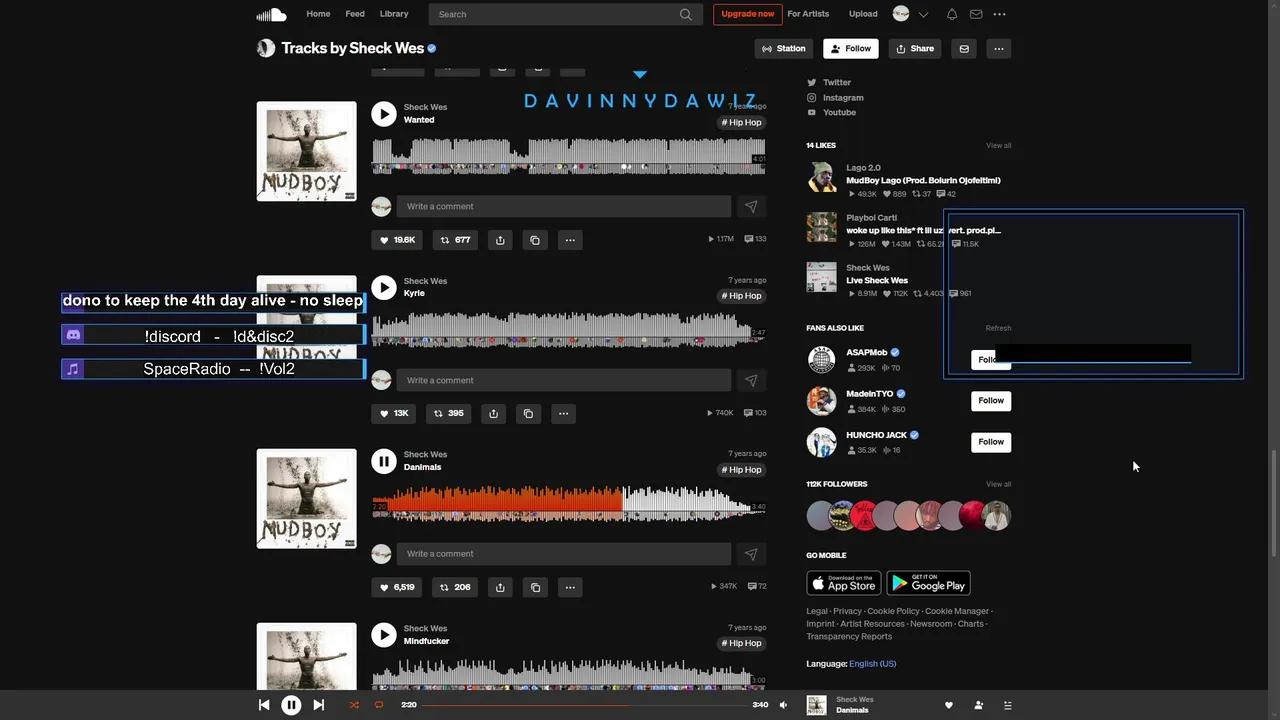Viewport: 1280px width, 720px height.
Task: Click the SoundCloud logo
Action: tap(271, 14)
